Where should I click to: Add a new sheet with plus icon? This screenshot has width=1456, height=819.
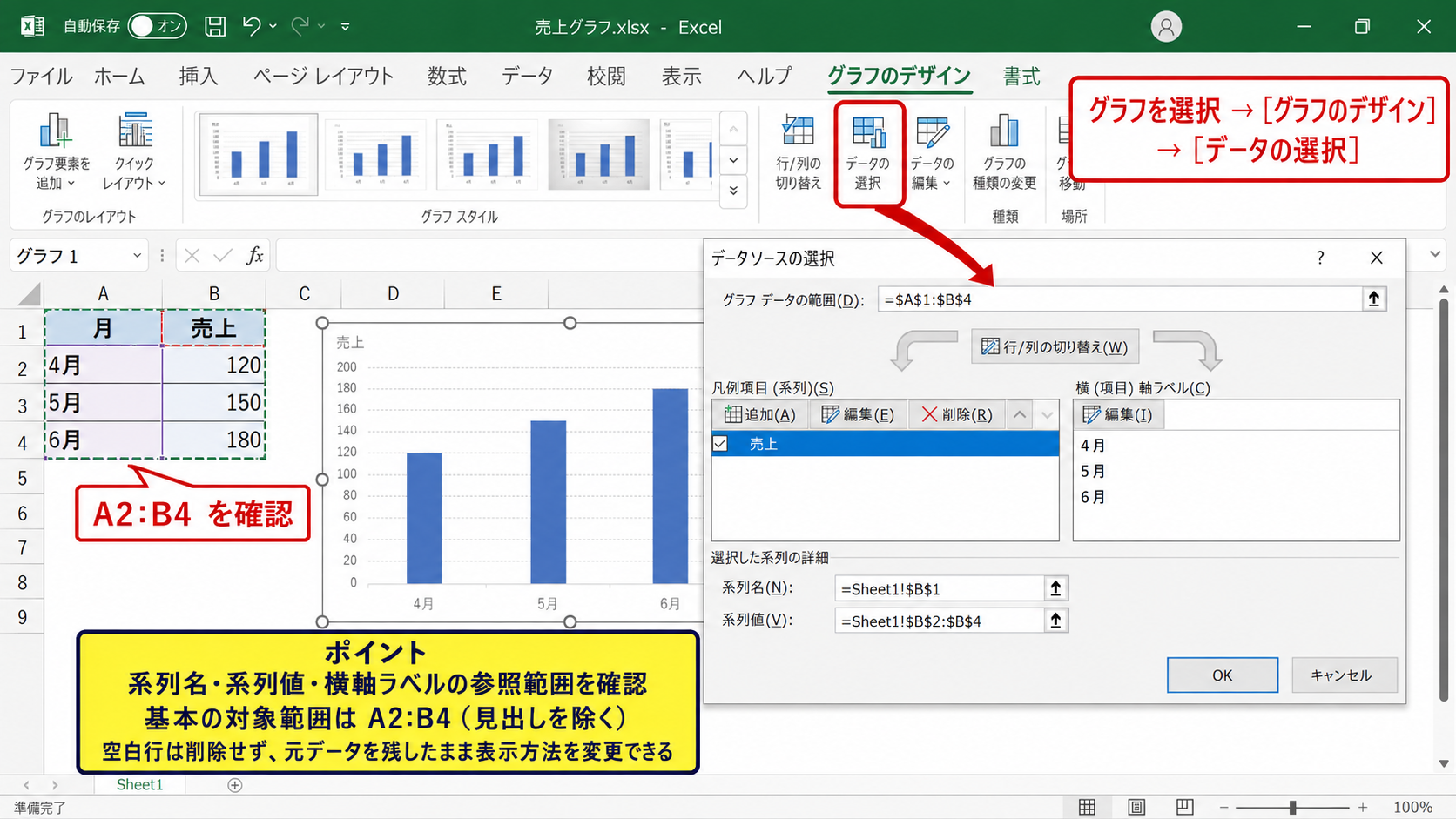coord(234,785)
